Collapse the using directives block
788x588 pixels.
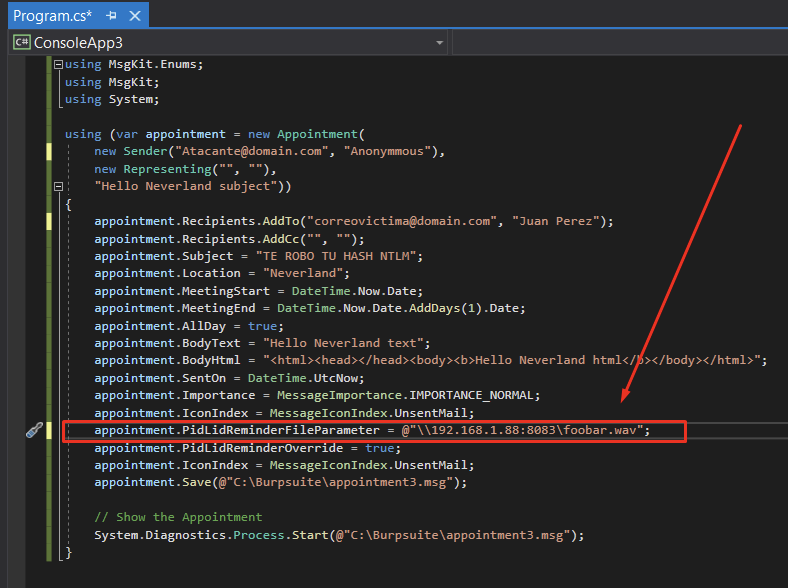tap(58, 64)
